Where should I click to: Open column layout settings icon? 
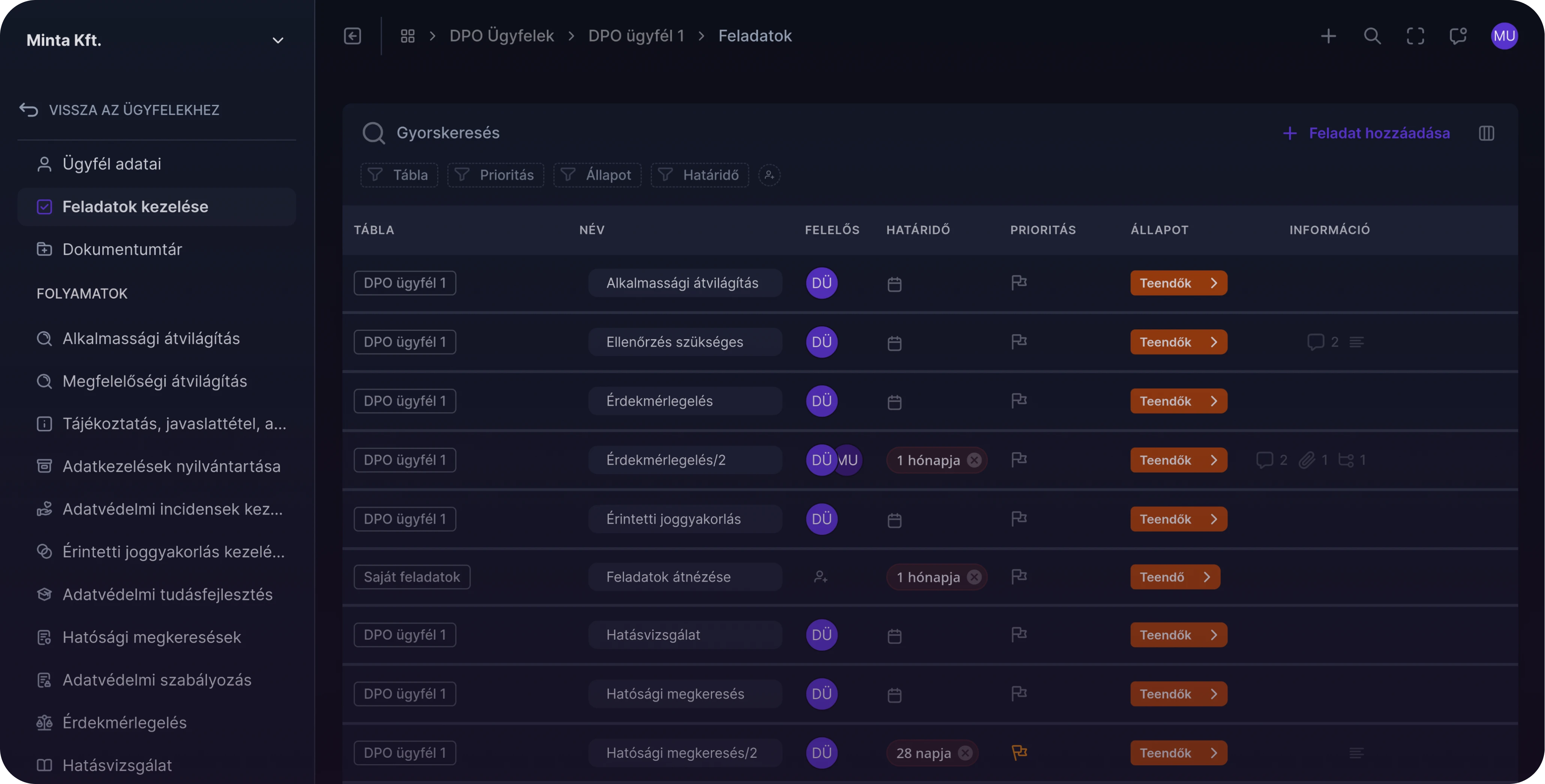point(1486,133)
